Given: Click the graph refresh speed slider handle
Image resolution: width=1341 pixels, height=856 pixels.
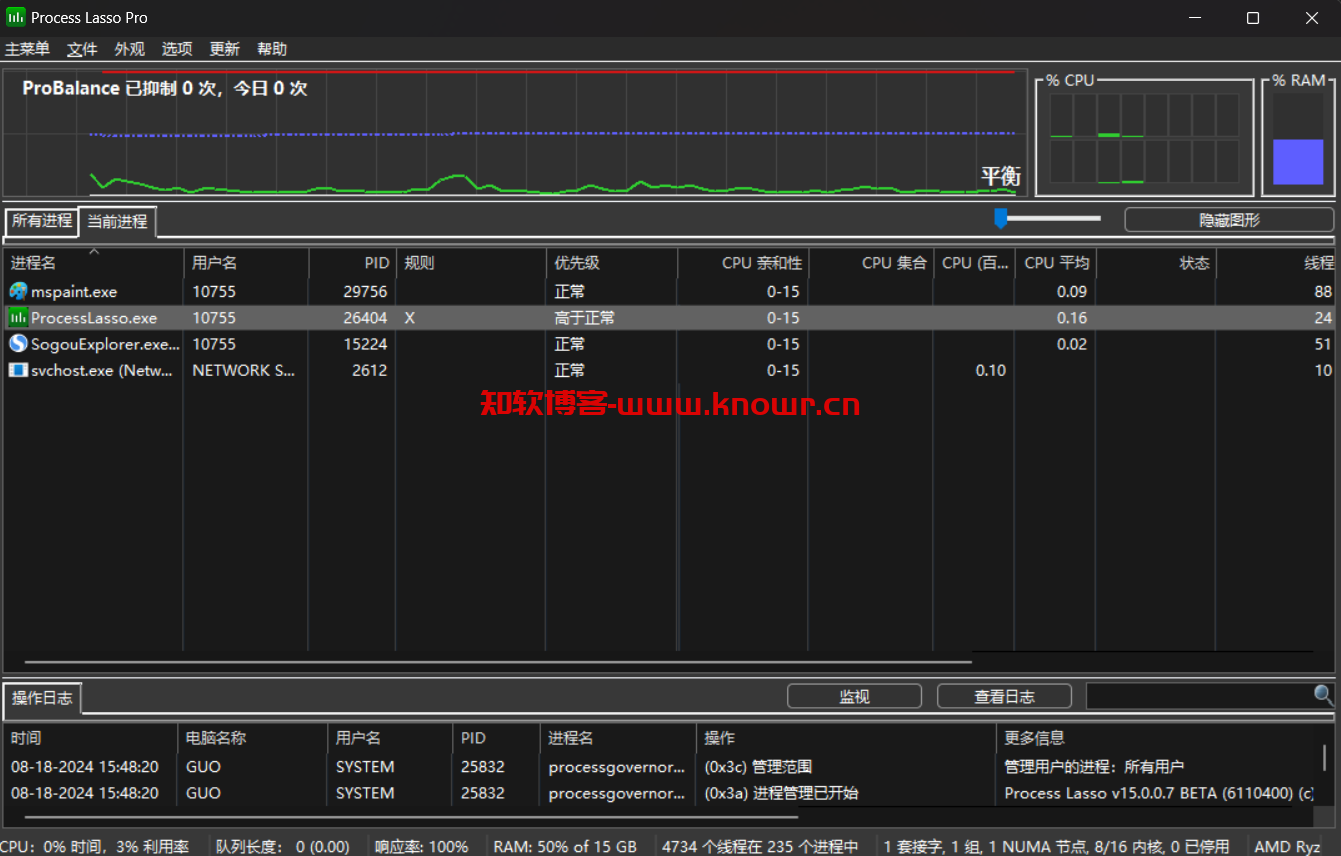Looking at the screenshot, I should click(1000, 218).
